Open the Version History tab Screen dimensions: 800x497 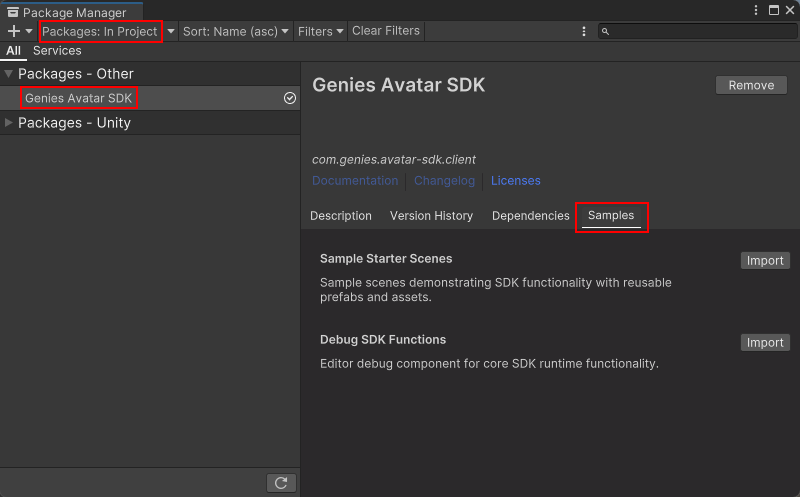(431, 216)
